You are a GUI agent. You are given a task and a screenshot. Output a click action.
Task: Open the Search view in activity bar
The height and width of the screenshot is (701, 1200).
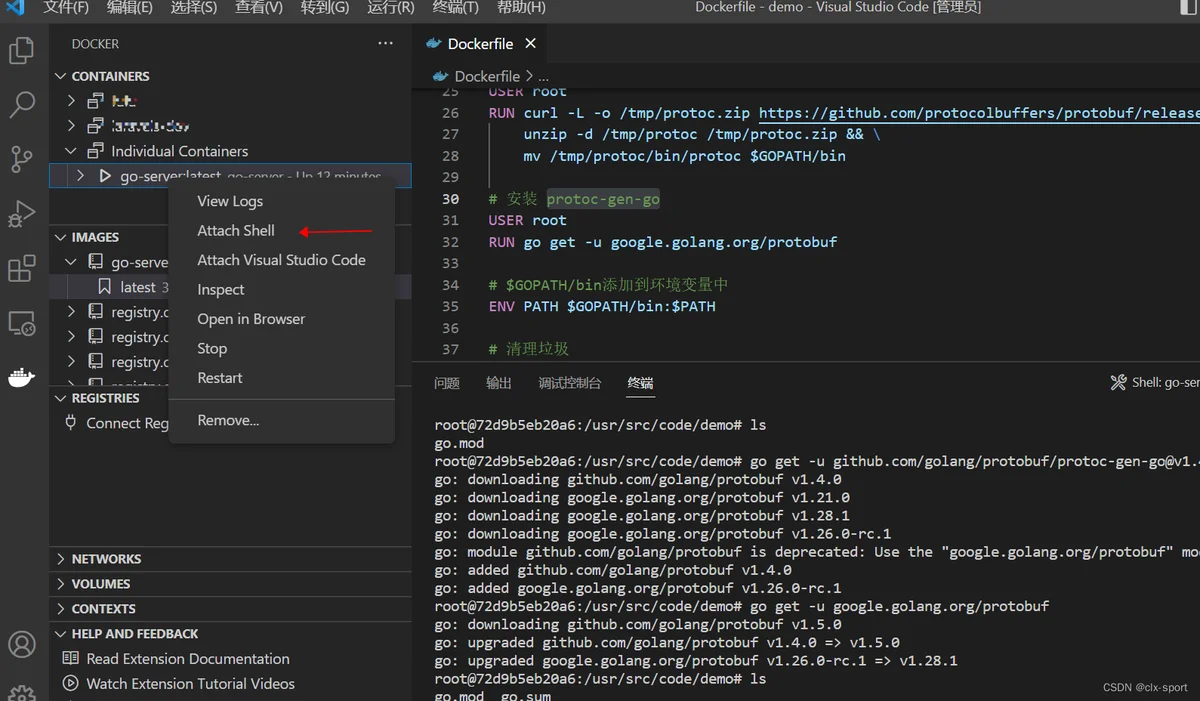click(22, 104)
